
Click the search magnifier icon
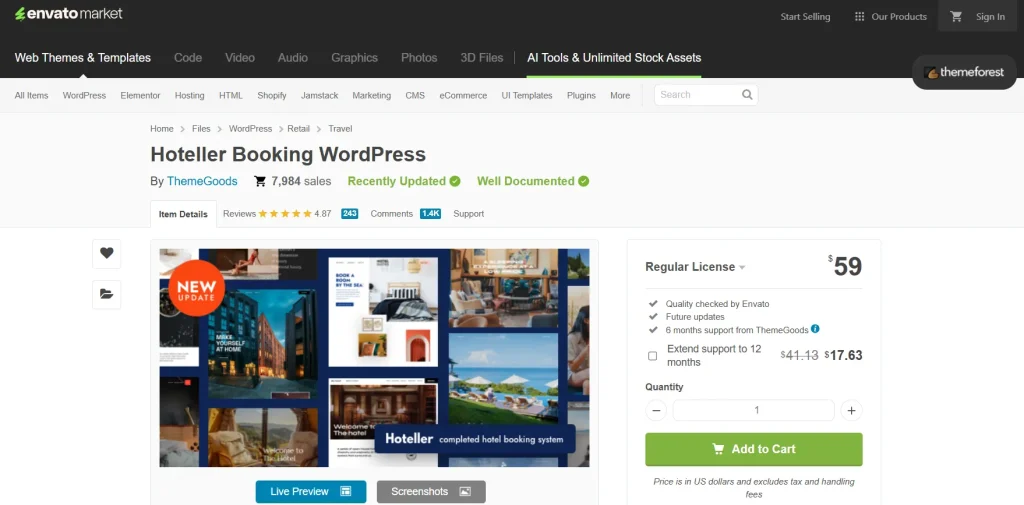click(747, 95)
